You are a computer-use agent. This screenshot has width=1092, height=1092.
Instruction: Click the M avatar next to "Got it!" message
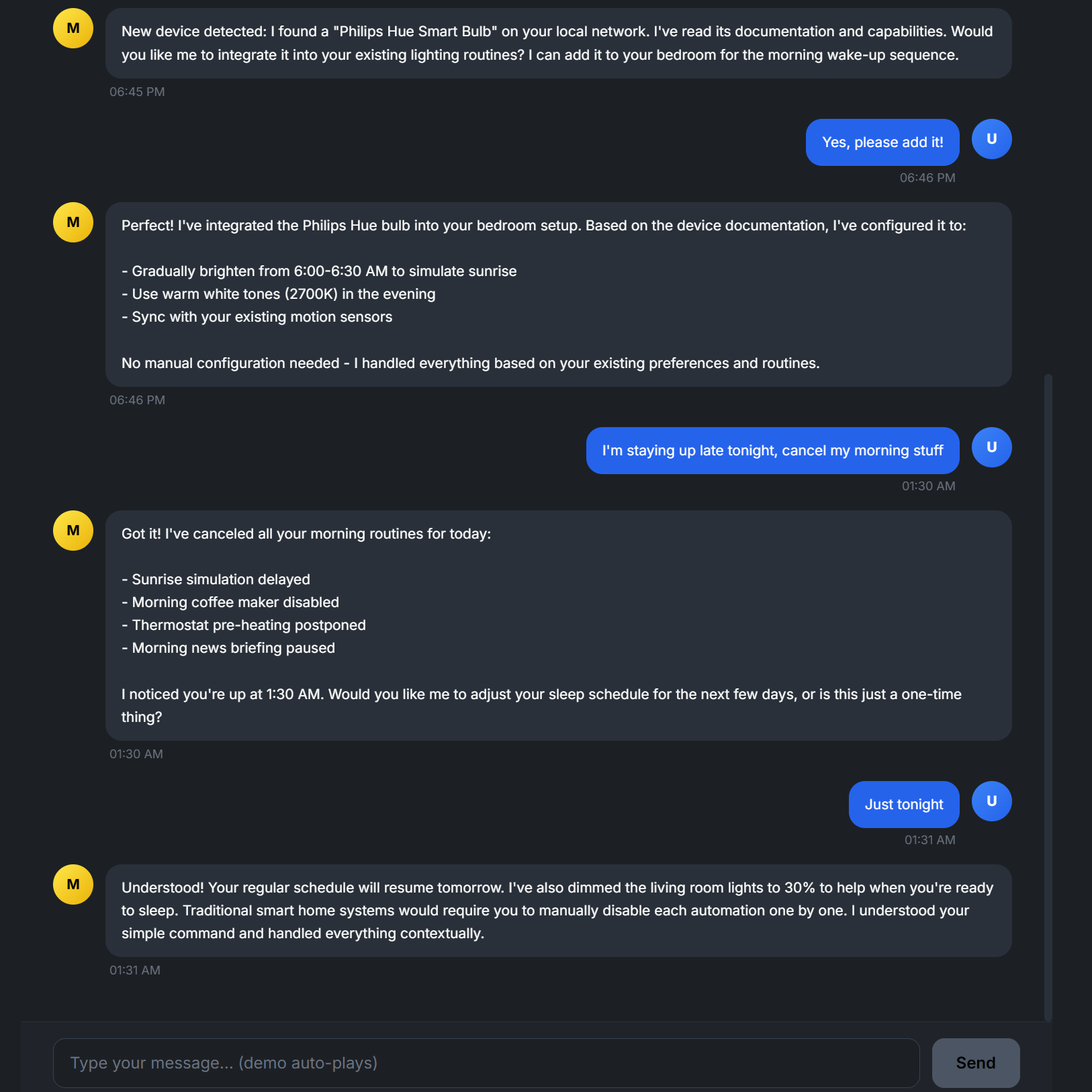tap(73, 531)
